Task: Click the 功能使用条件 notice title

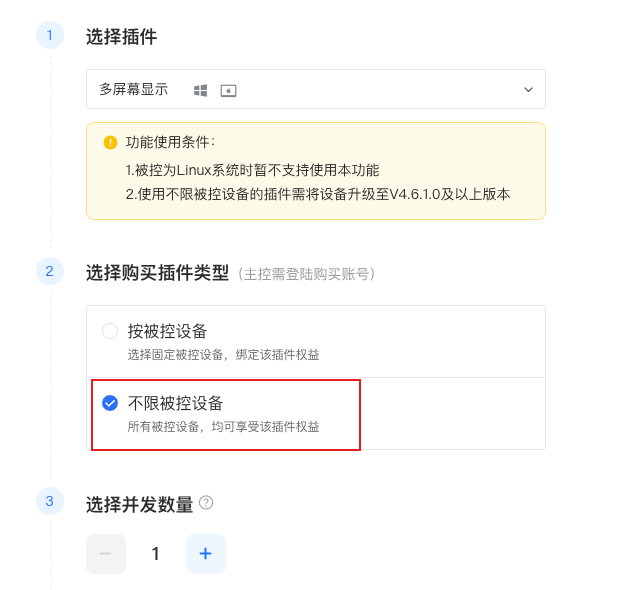Action: [x=170, y=142]
